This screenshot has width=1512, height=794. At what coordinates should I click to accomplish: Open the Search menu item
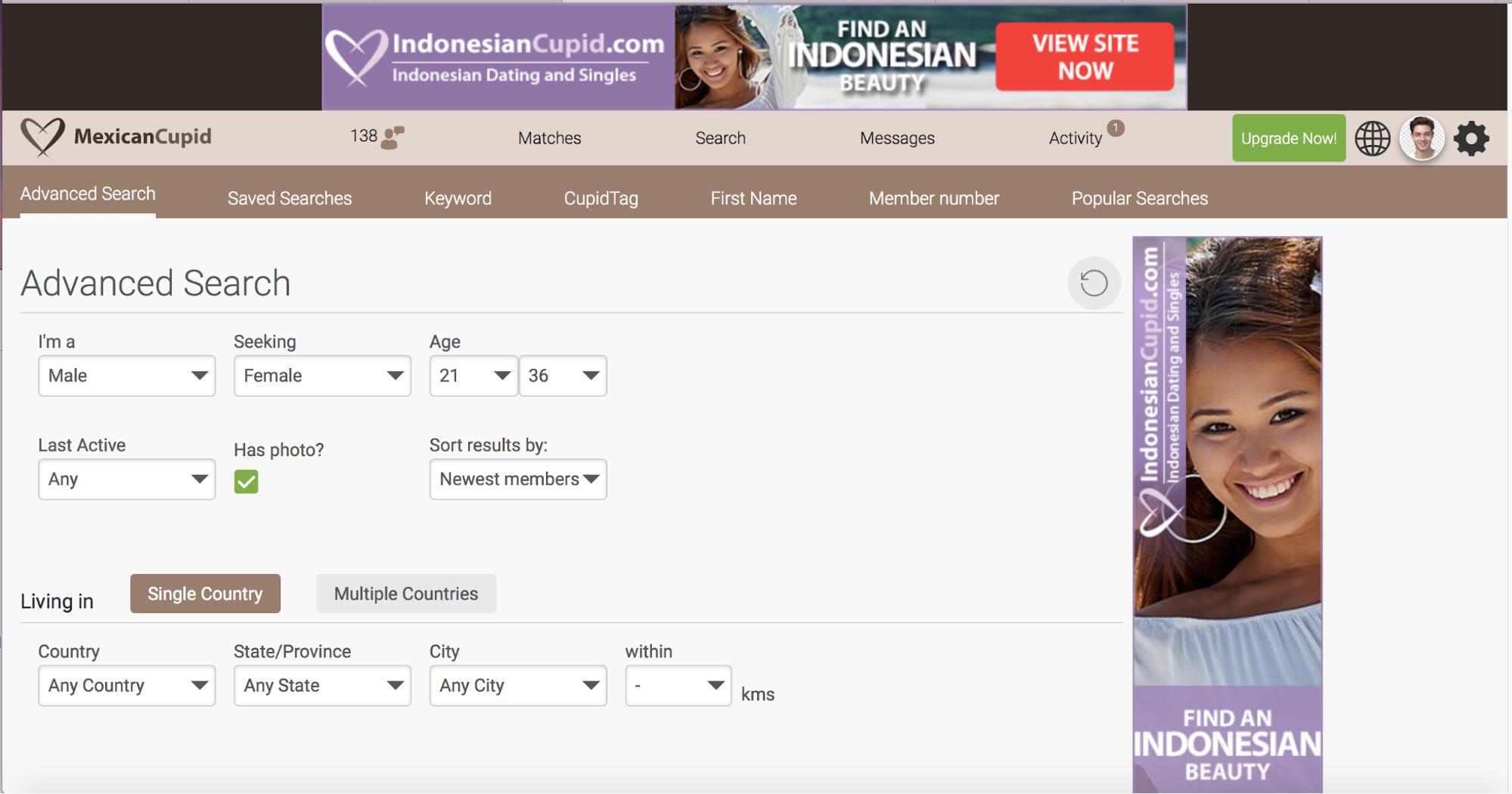(721, 138)
